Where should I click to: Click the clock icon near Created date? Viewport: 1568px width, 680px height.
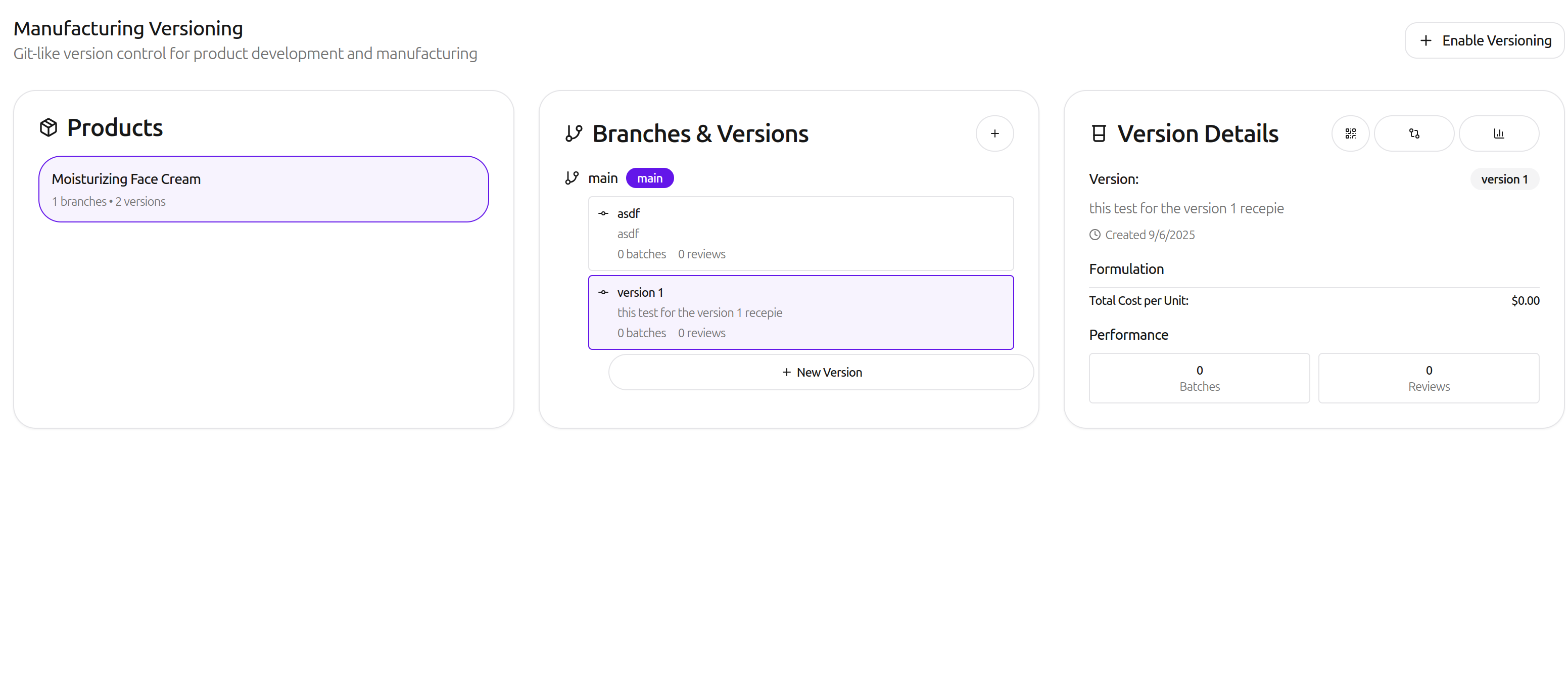coord(1095,235)
